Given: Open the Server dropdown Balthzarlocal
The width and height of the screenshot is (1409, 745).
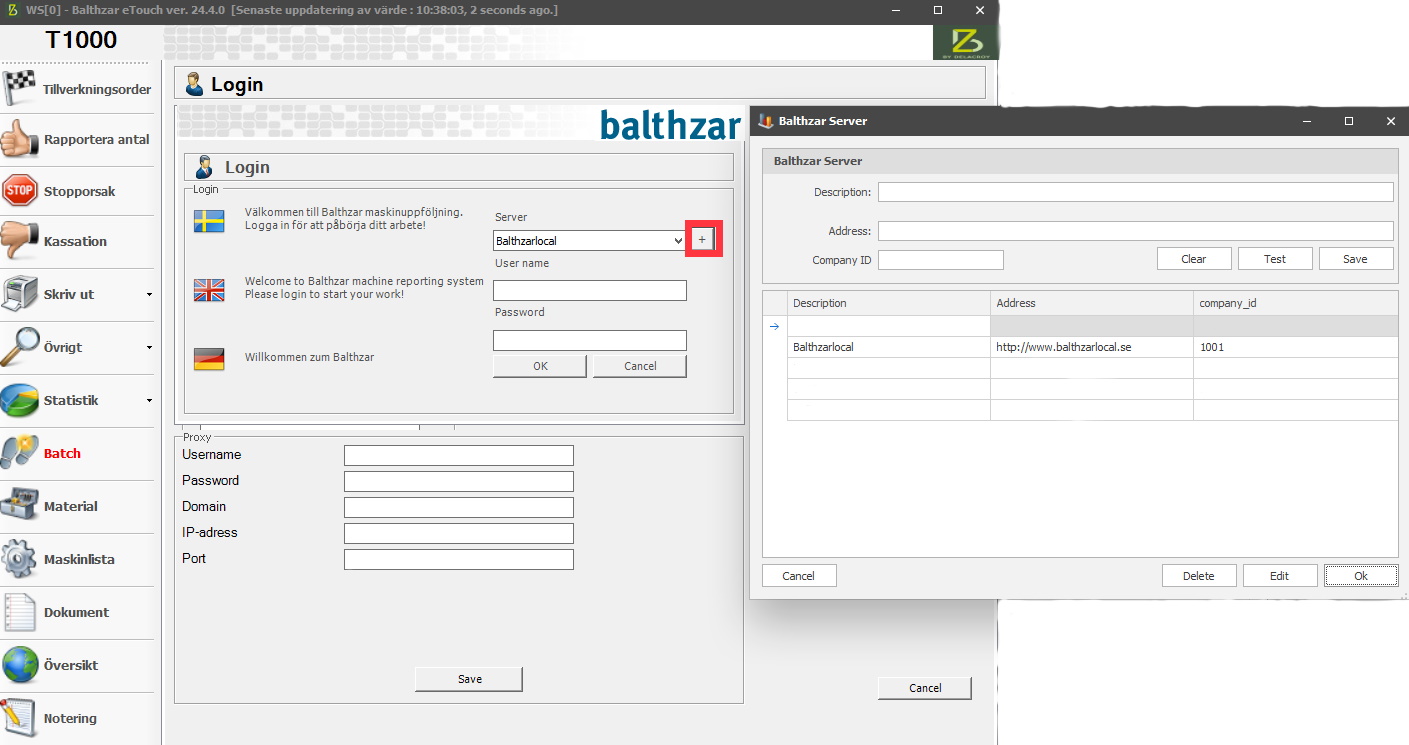Looking at the screenshot, I should point(589,240).
